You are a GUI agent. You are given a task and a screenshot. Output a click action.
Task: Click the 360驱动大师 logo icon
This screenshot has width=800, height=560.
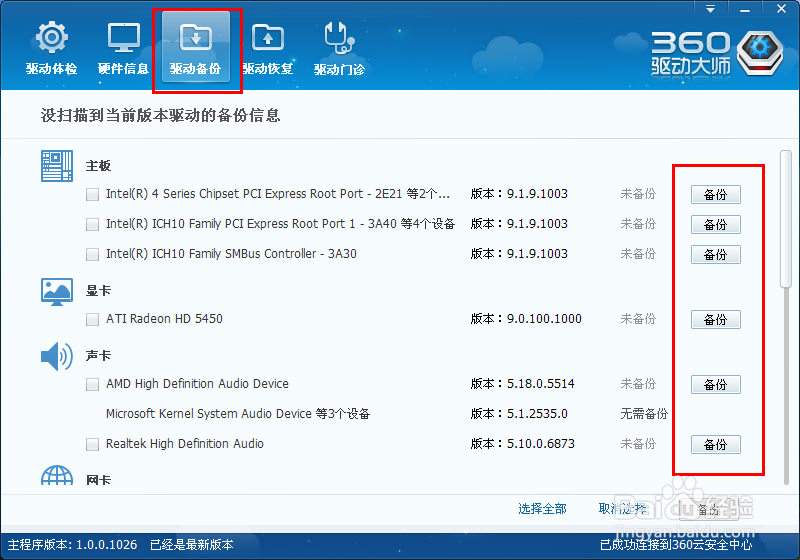(760, 52)
